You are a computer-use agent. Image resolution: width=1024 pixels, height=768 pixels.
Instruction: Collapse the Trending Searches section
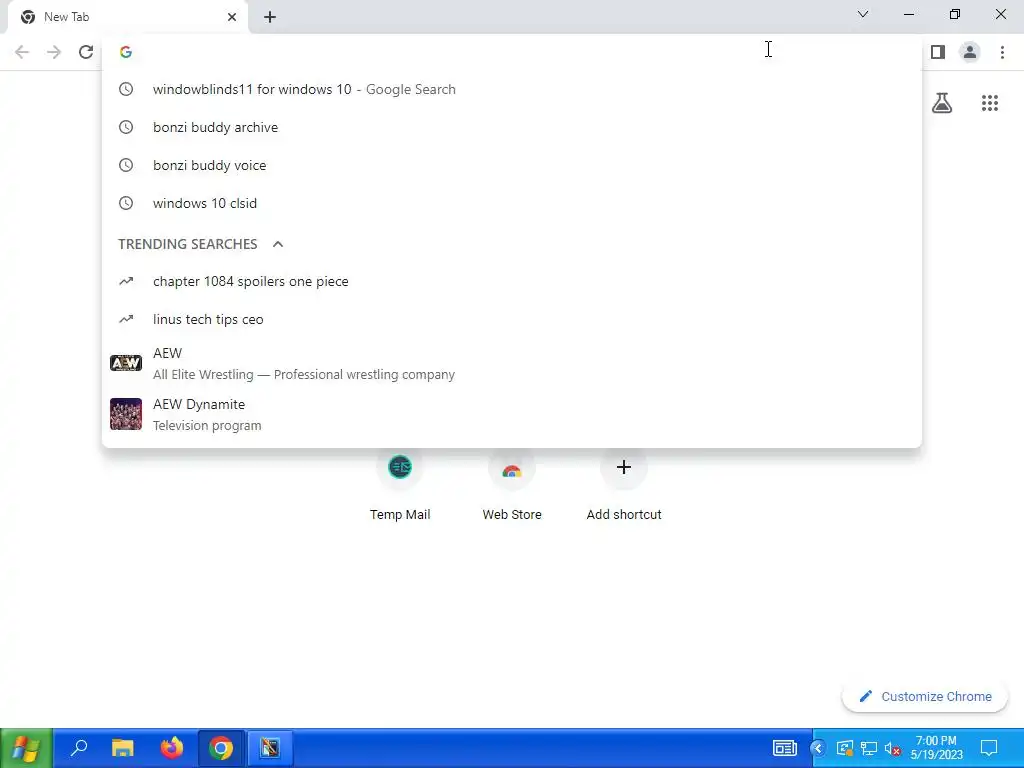pyautogui.click(x=278, y=244)
